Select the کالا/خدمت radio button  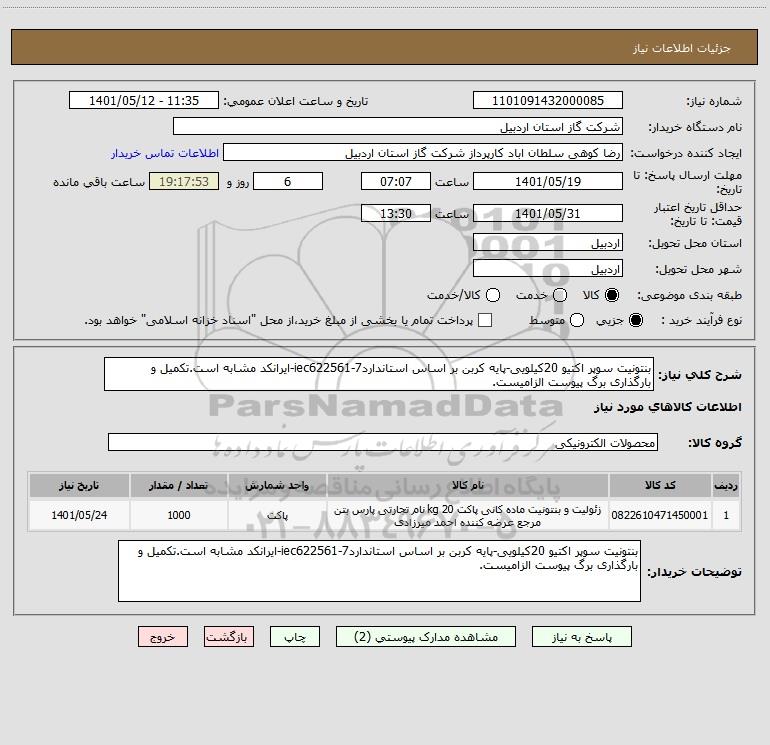point(493,295)
